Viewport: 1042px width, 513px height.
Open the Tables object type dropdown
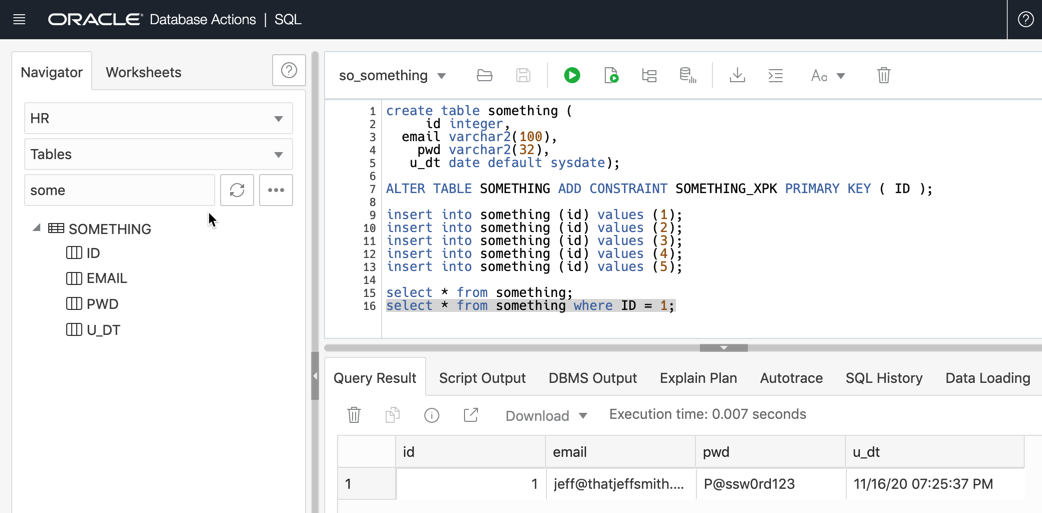point(159,154)
